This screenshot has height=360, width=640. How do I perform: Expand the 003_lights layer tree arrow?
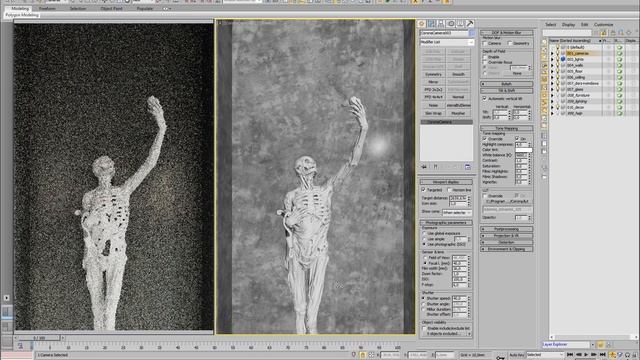pyautogui.click(x=553, y=59)
